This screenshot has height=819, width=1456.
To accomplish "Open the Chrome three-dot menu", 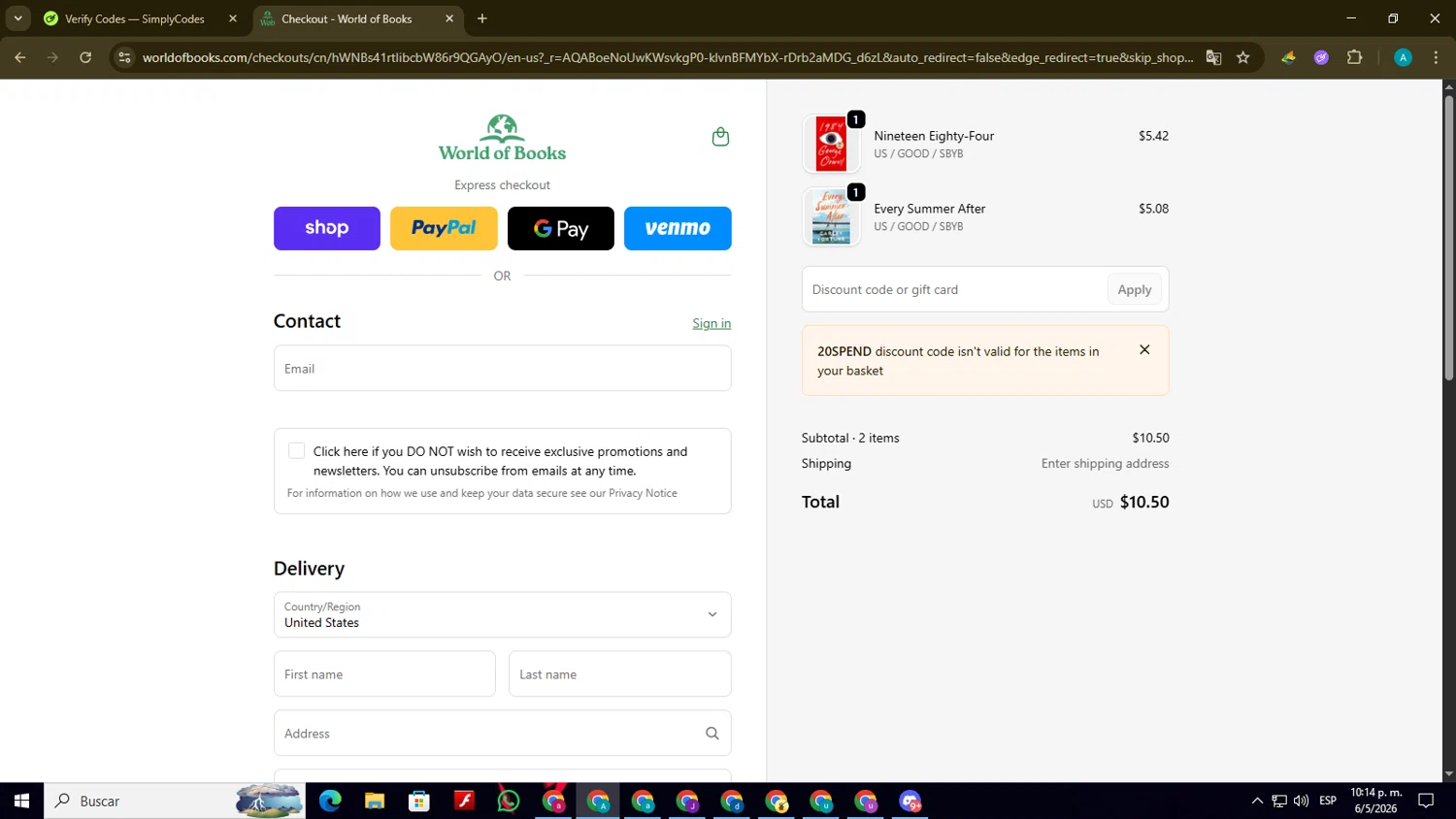I will tap(1436, 57).
